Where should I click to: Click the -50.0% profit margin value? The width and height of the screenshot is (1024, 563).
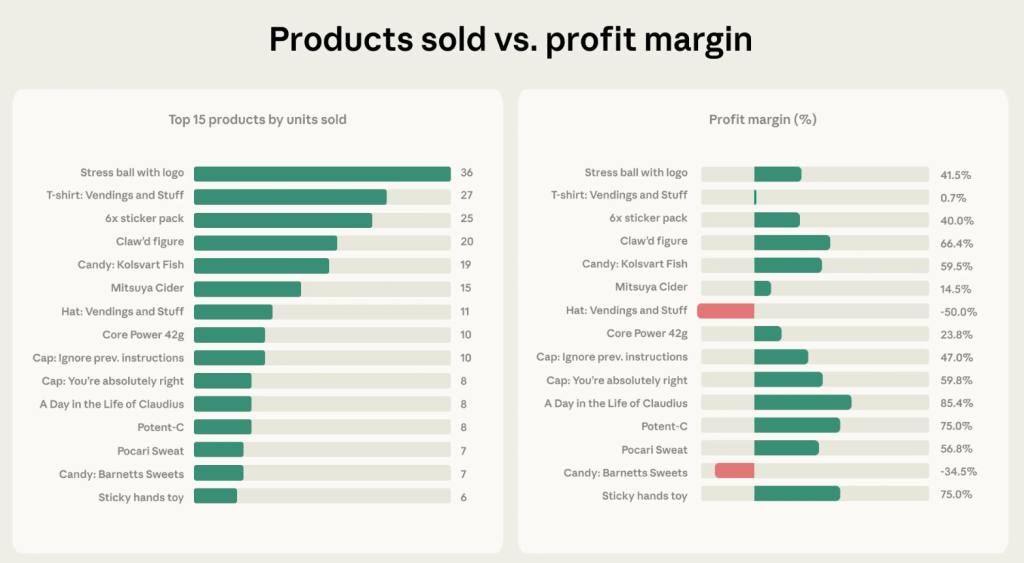[958, 312]
